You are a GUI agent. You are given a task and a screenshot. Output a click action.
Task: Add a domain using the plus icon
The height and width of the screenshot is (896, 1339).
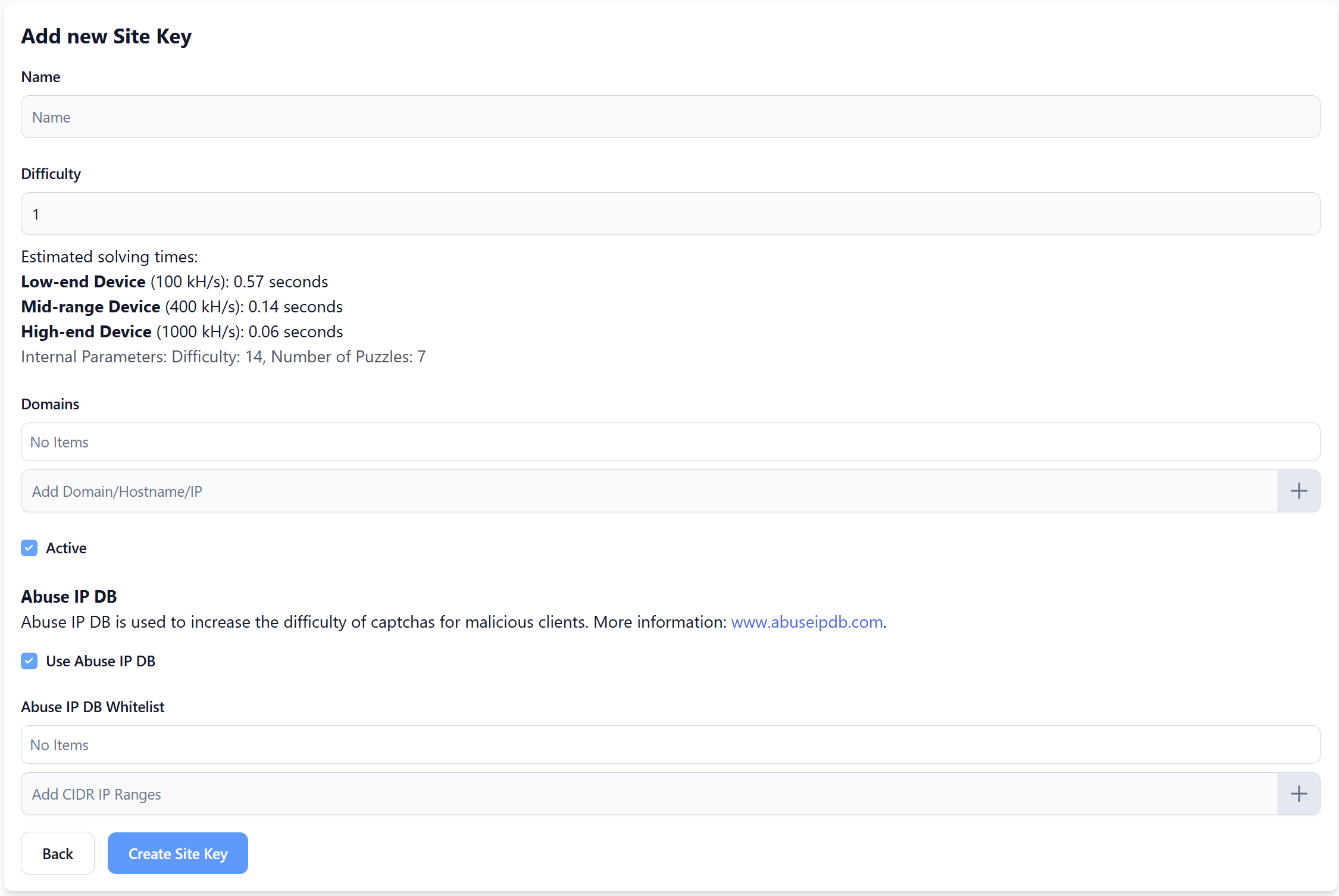tap(1299, 490)
